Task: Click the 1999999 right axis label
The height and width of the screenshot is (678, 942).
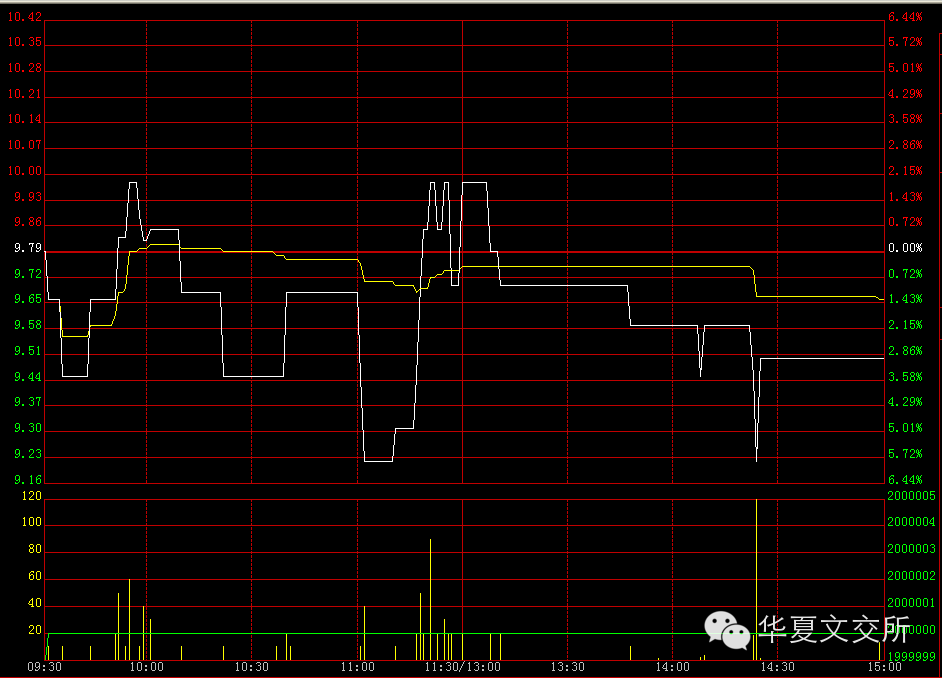Action: [911, 657]
